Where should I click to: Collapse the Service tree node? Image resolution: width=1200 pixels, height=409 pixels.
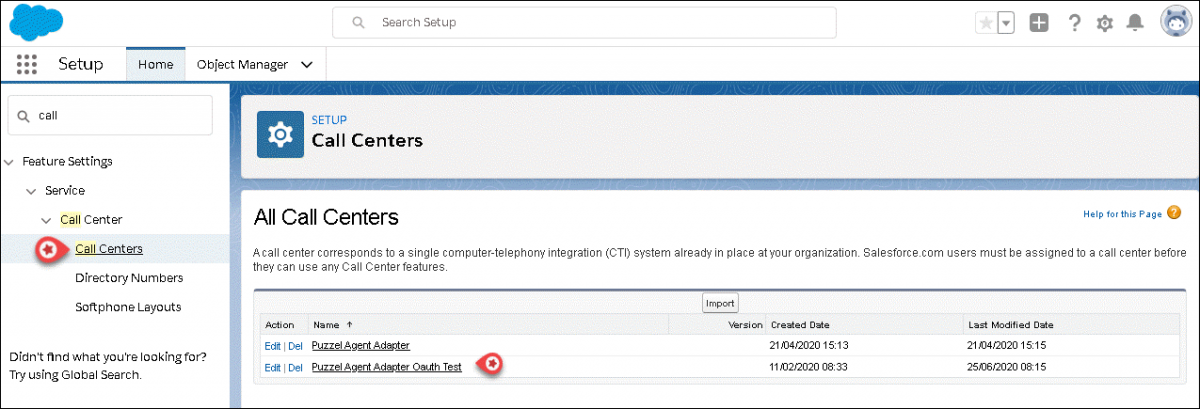point(31,190)
